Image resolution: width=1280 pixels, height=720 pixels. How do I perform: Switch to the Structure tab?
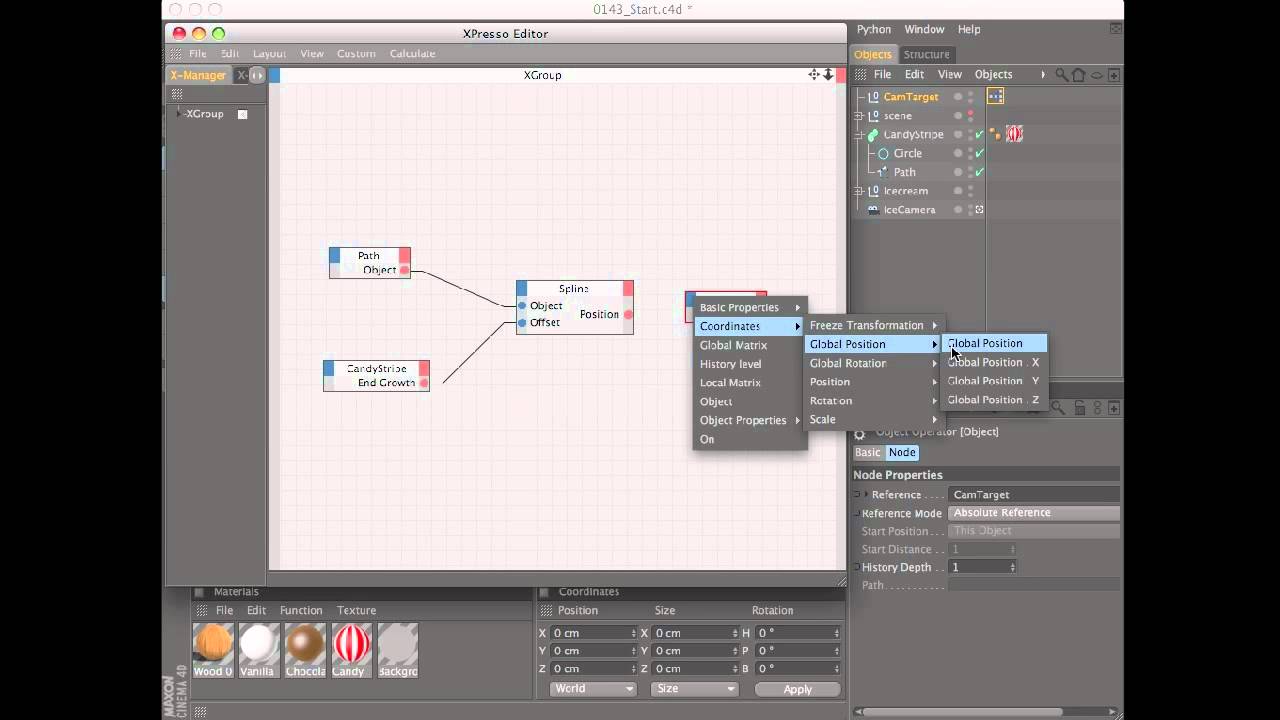(926, 54)
